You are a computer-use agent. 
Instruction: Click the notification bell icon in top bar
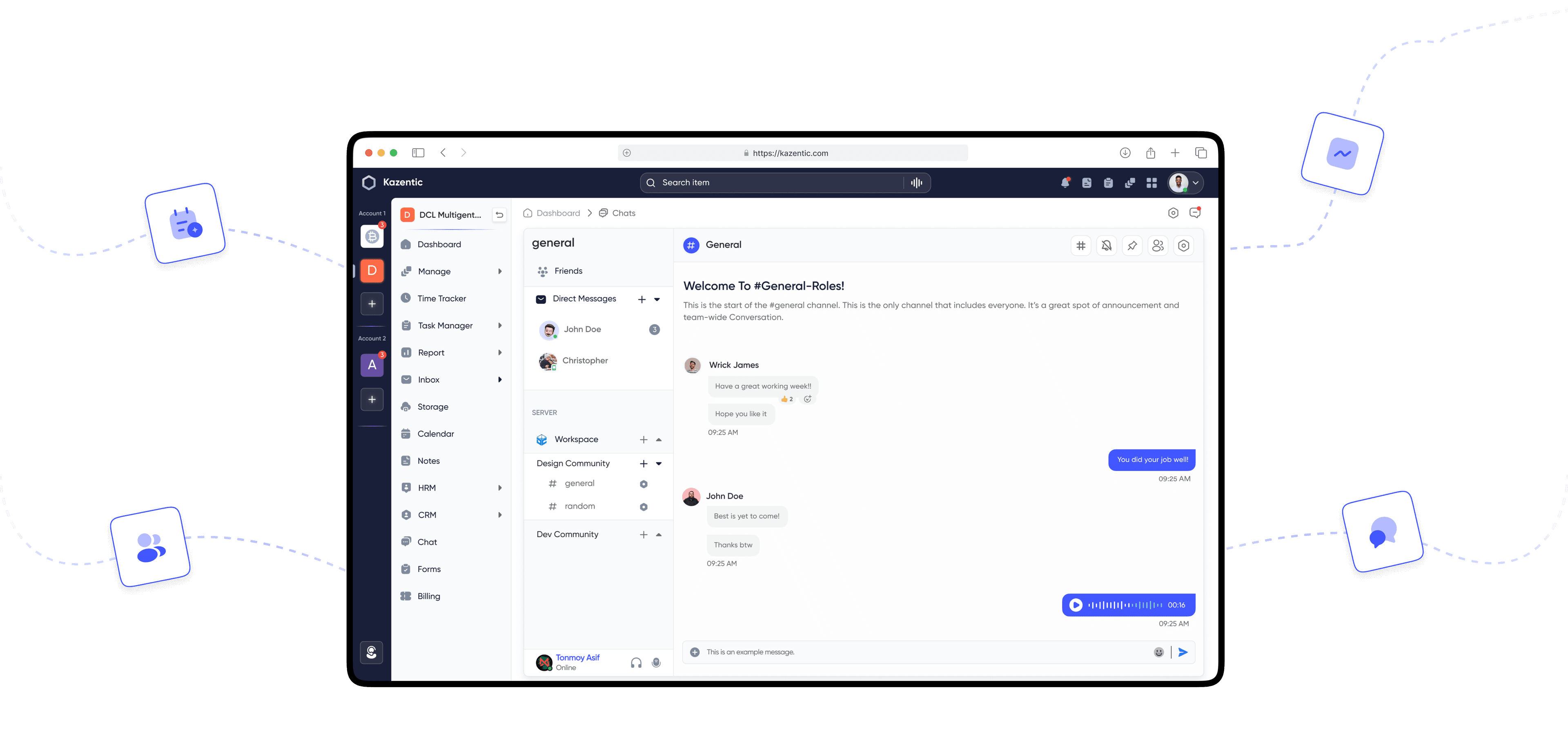[x=1065, y=183]
